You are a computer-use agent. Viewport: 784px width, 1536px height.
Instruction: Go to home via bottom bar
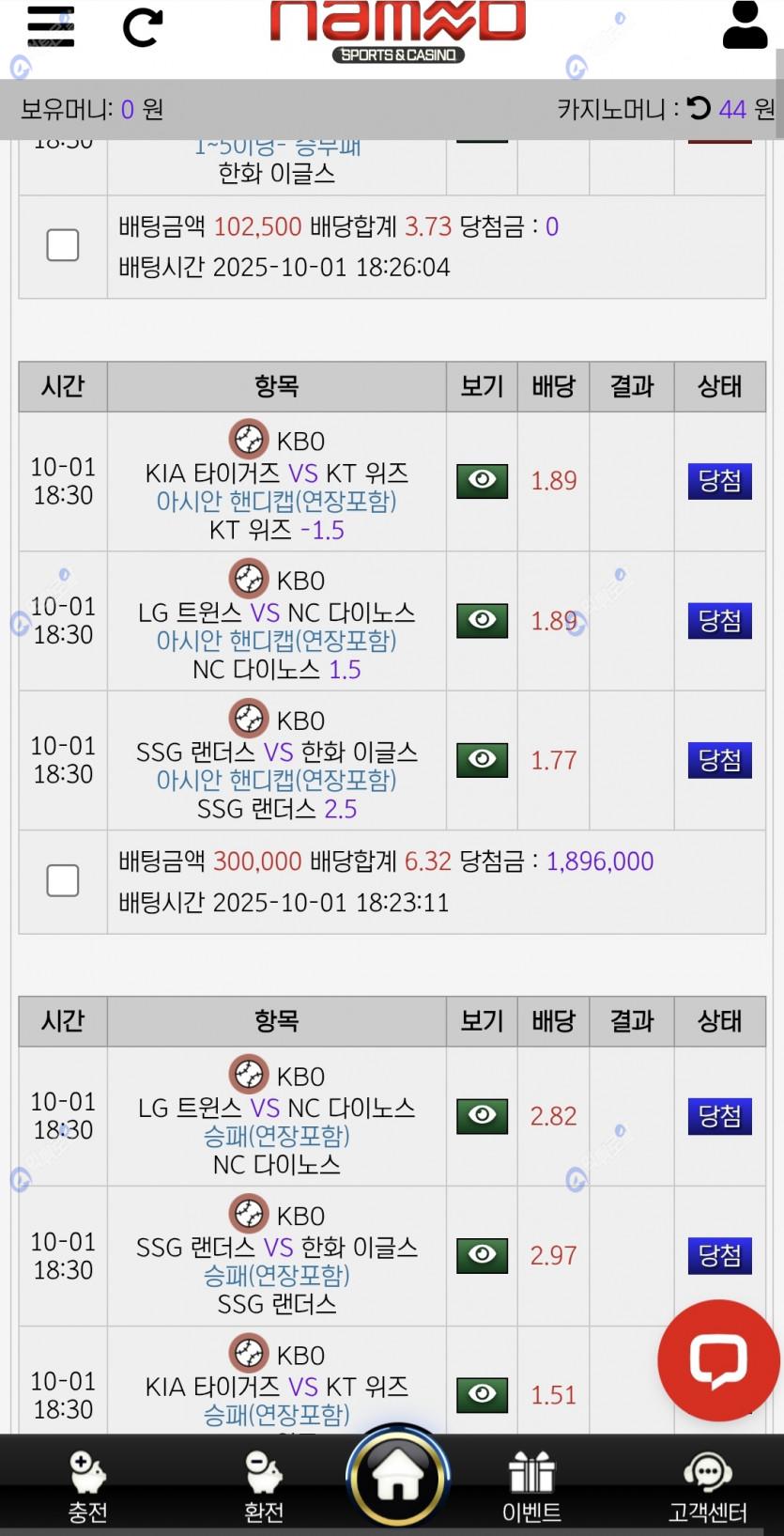pyautogui.click(x=398, y=1478)
